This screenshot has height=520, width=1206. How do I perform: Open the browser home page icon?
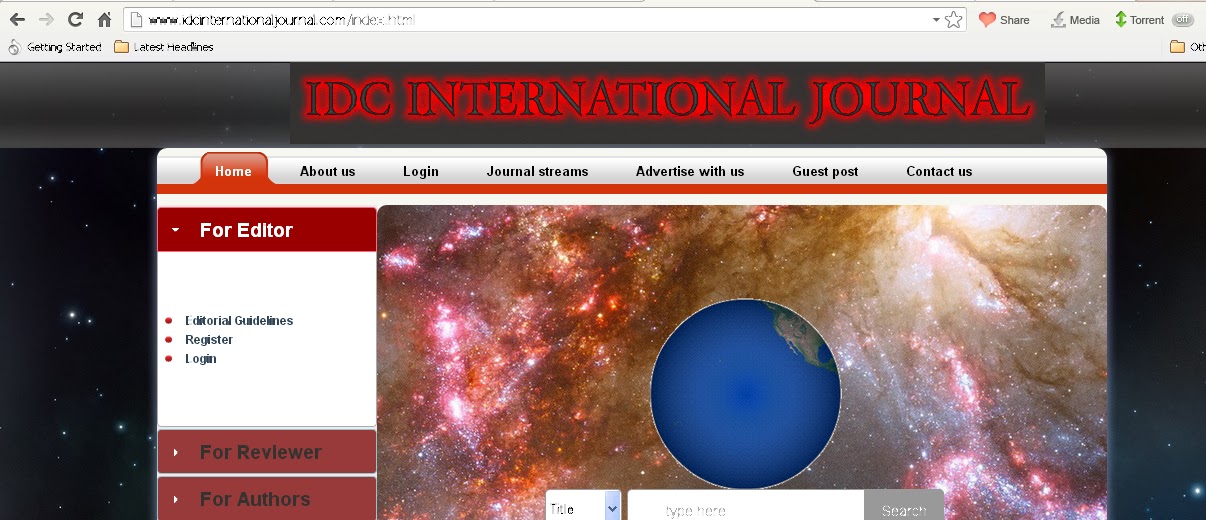104,19
